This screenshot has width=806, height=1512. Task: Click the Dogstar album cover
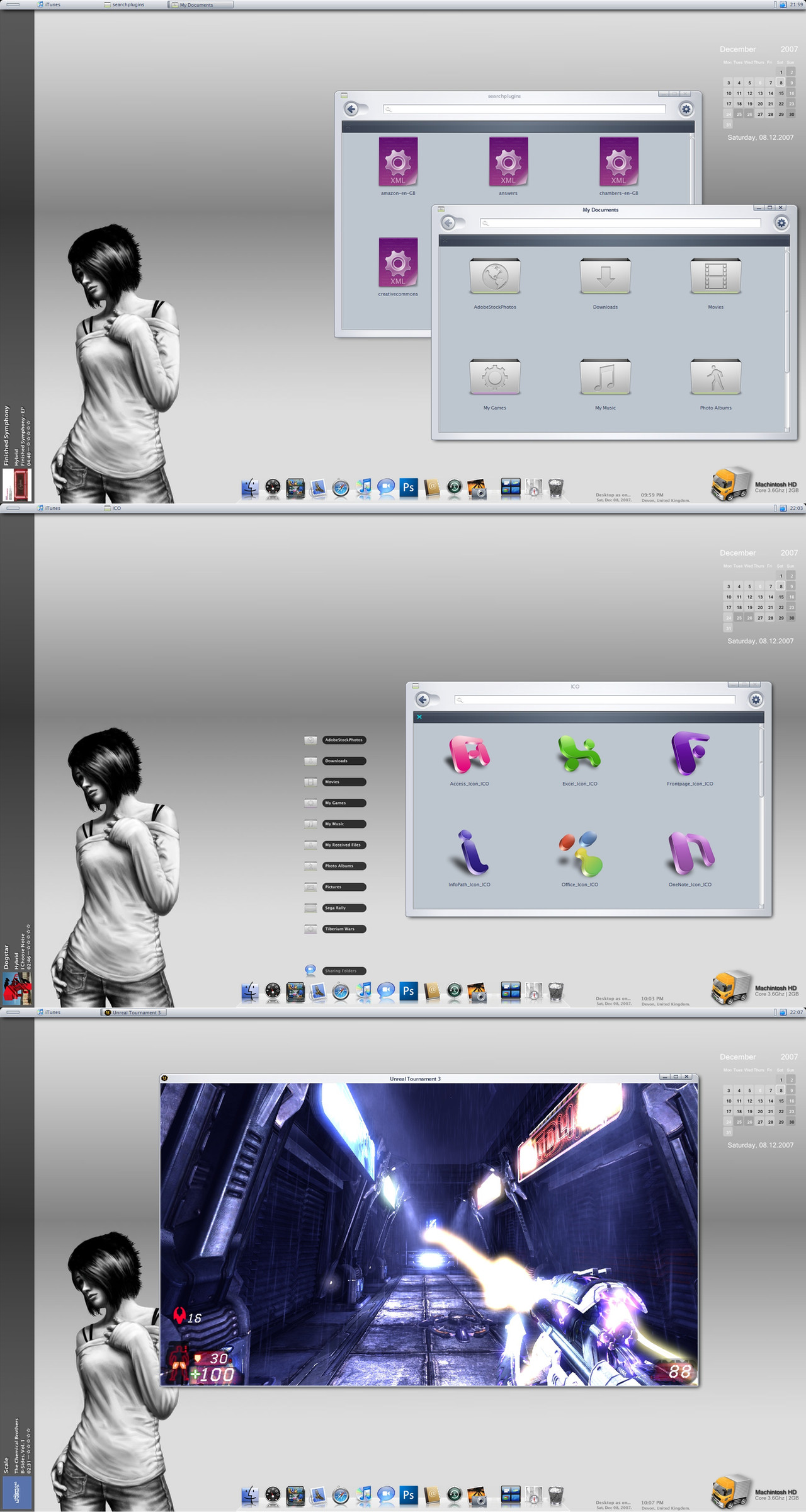[17, 988]
